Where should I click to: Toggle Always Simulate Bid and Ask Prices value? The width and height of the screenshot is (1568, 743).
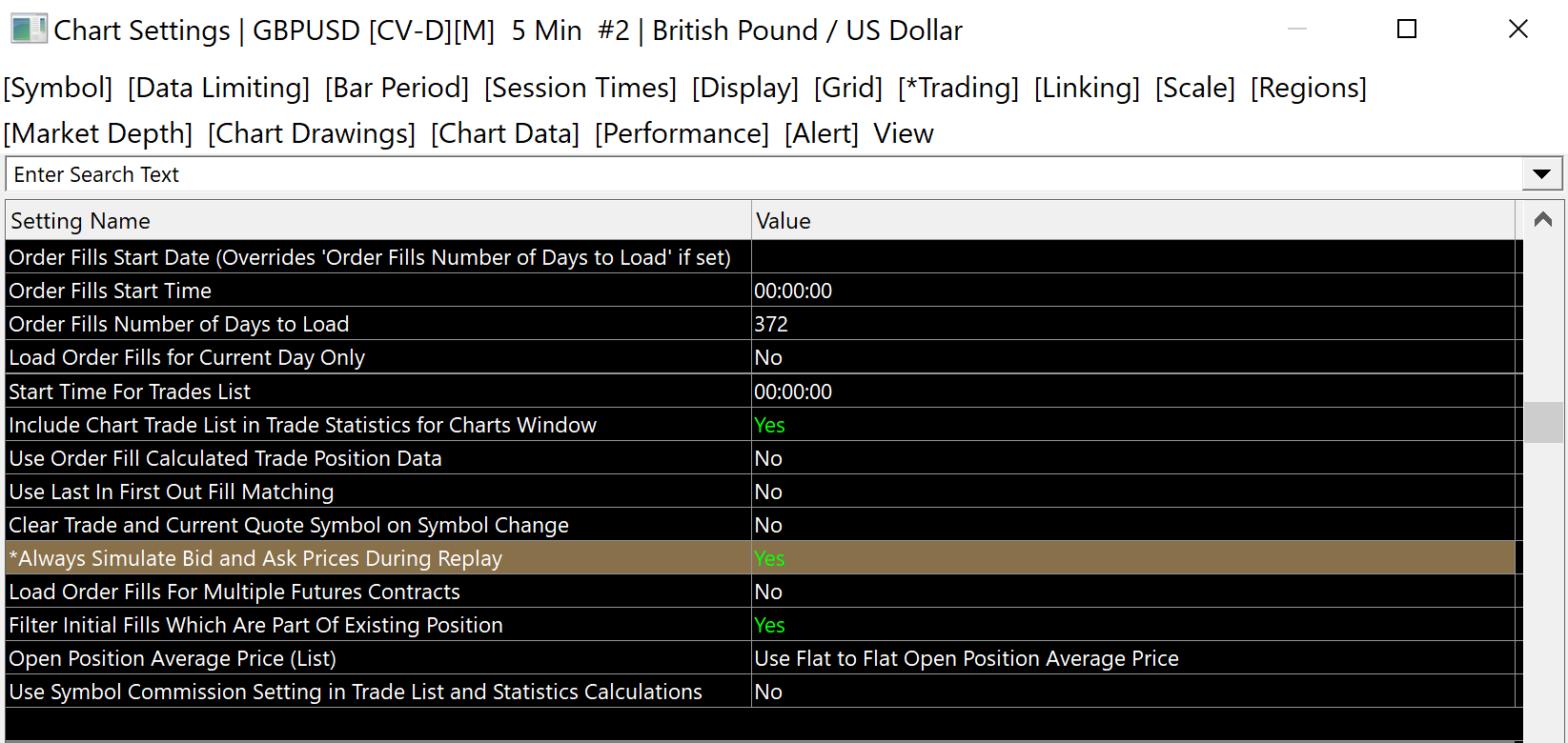click(x=769, y=558)
